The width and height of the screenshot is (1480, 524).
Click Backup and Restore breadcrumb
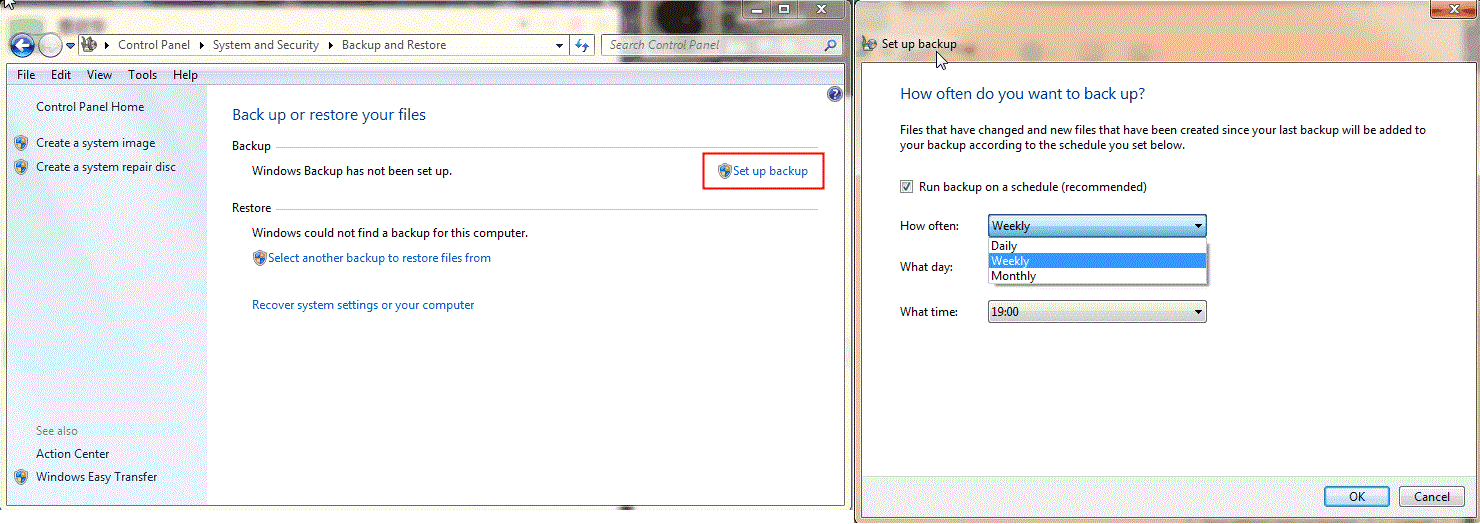(394, 45)
